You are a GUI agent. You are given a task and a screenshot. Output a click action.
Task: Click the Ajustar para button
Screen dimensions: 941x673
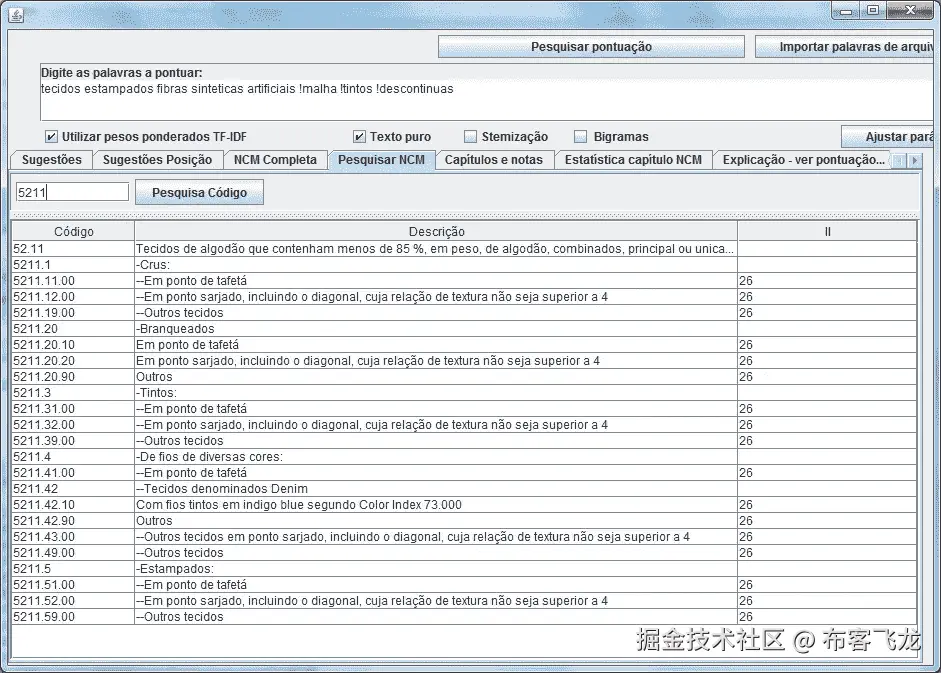(x=890, y=137)
